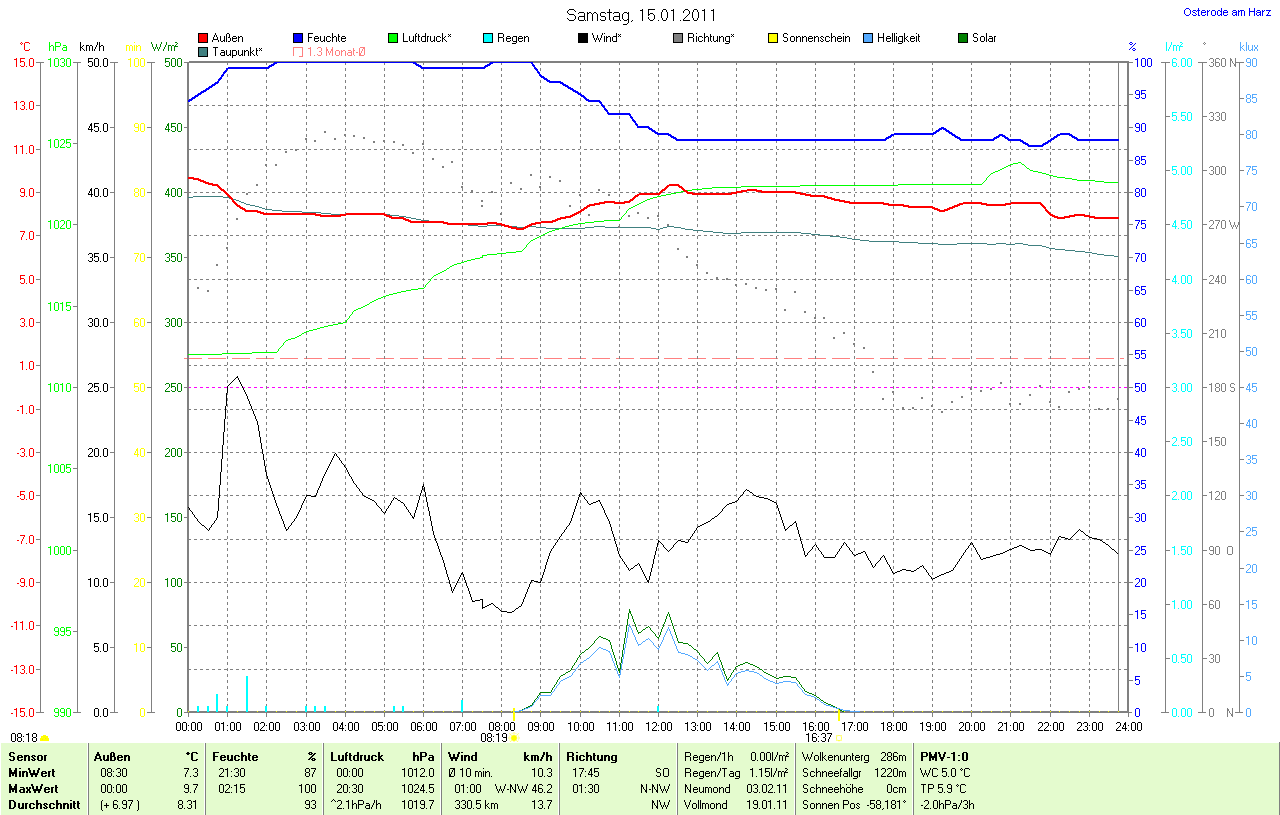Click the Sensor header in the table
The width and height of the screenshot is (1280, 815).
pyautogui.click(x=27, y=757)
